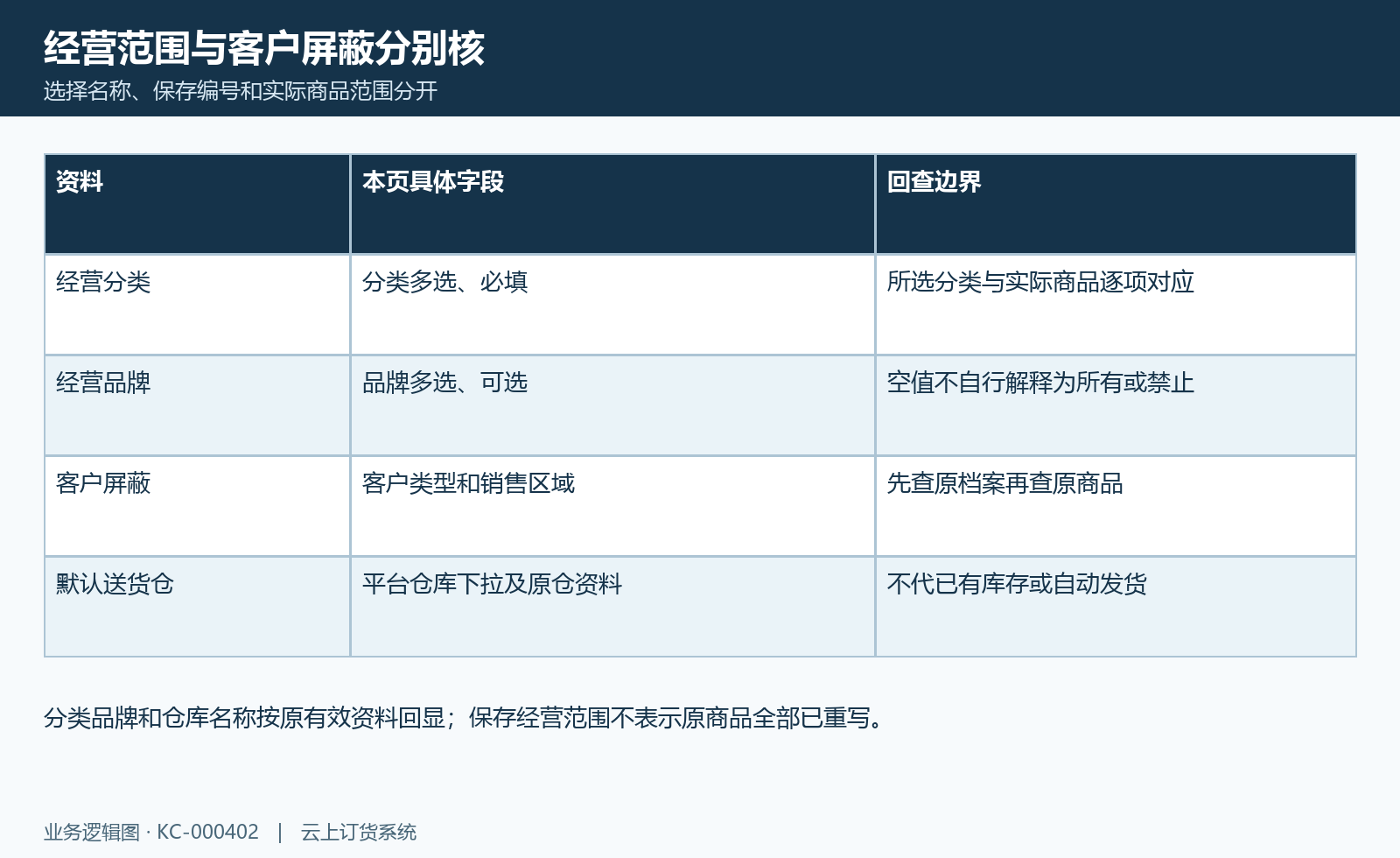Select the cell 不代已有库存或自动发货

(1116, 607)
